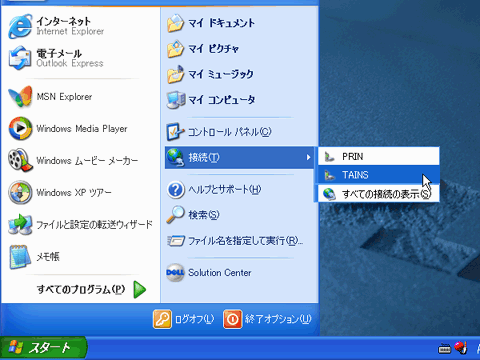480x360 pixels.
Task: Click the 終了オプション(U) text label
Action: [278, 319]
